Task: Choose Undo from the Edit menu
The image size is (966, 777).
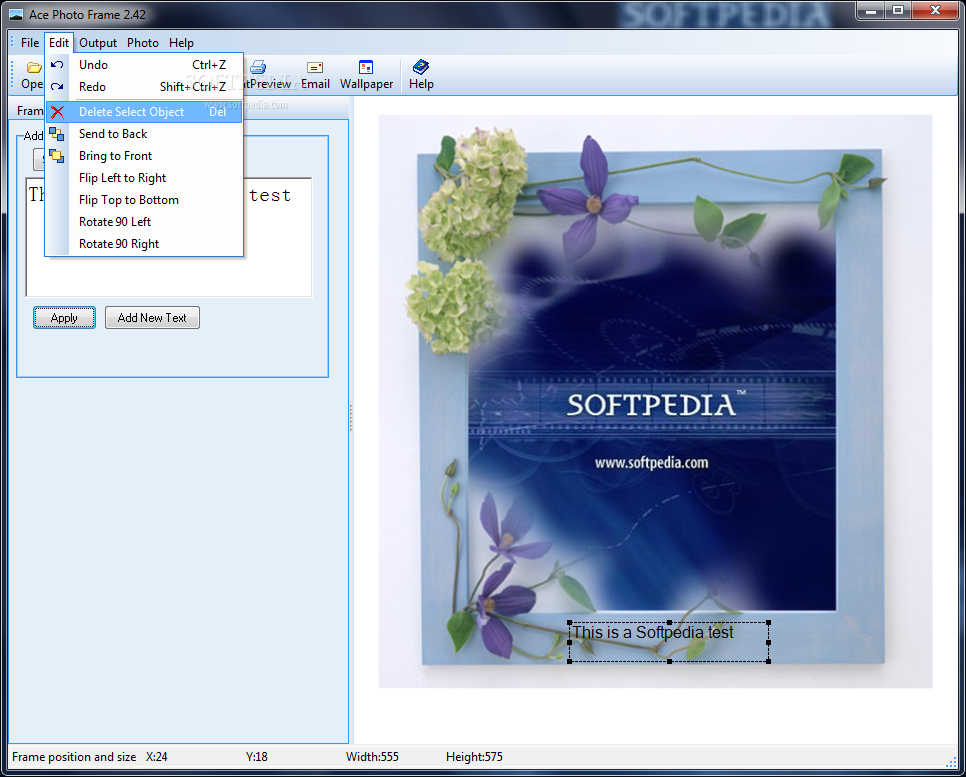Action: click(144, 65)
